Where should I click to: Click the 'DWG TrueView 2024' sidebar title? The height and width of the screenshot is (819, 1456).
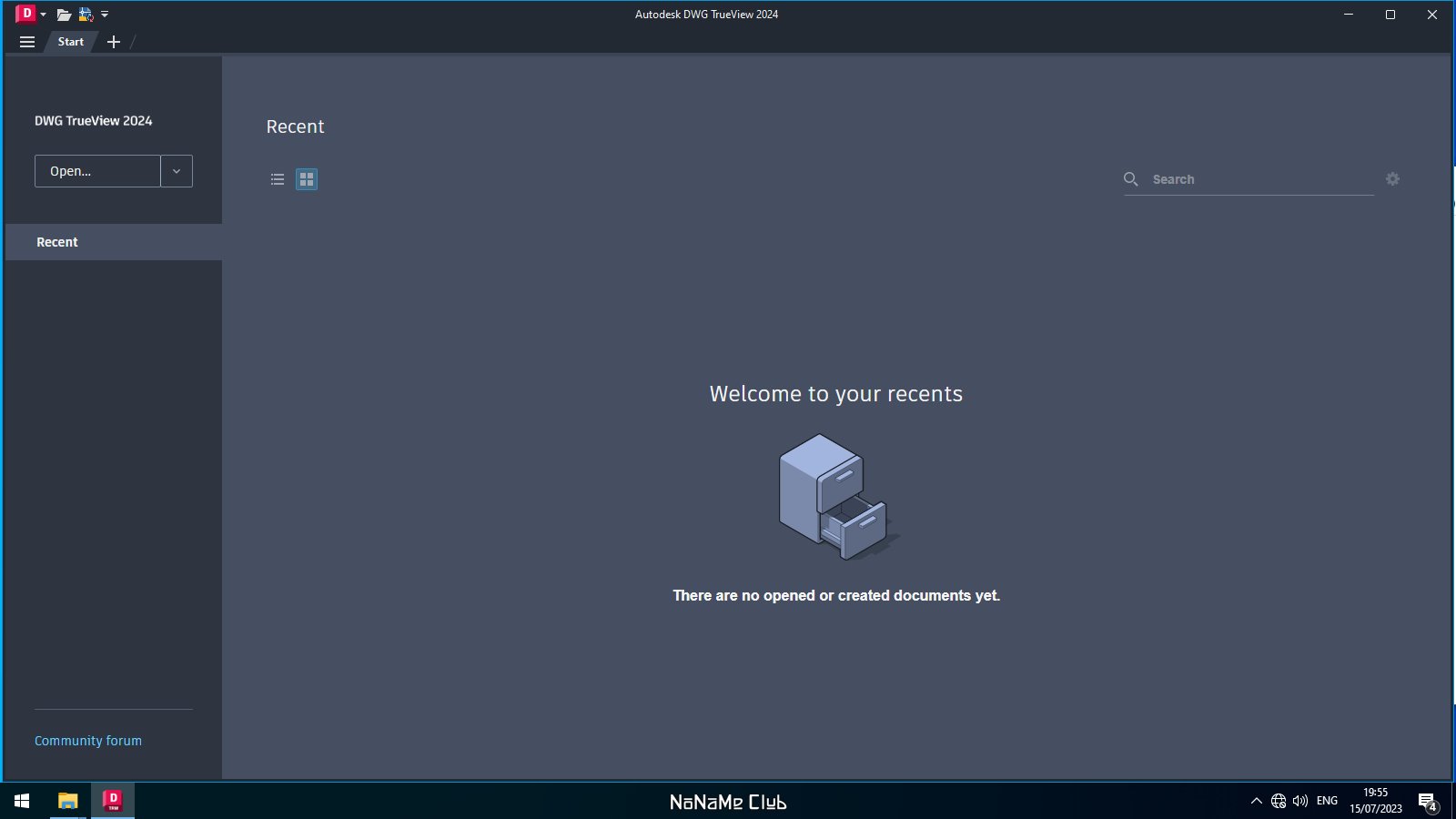(94, 121)
